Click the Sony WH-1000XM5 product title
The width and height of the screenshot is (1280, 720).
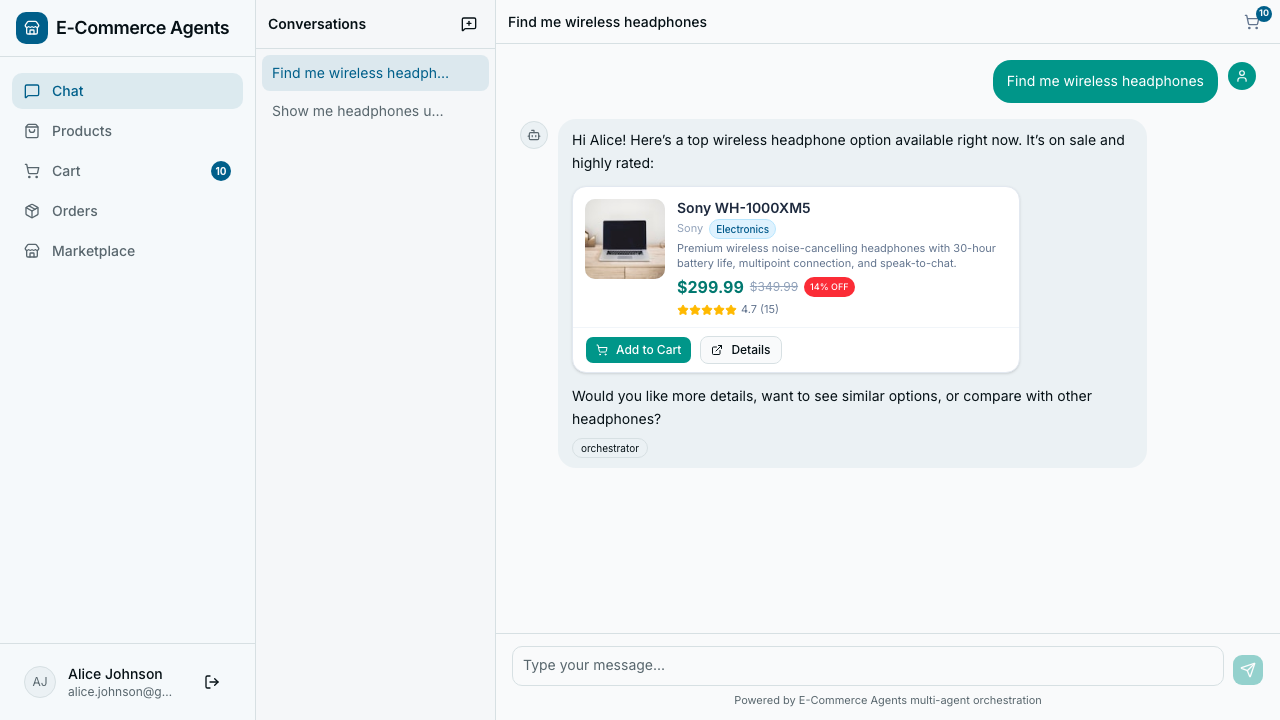(744, 208)
